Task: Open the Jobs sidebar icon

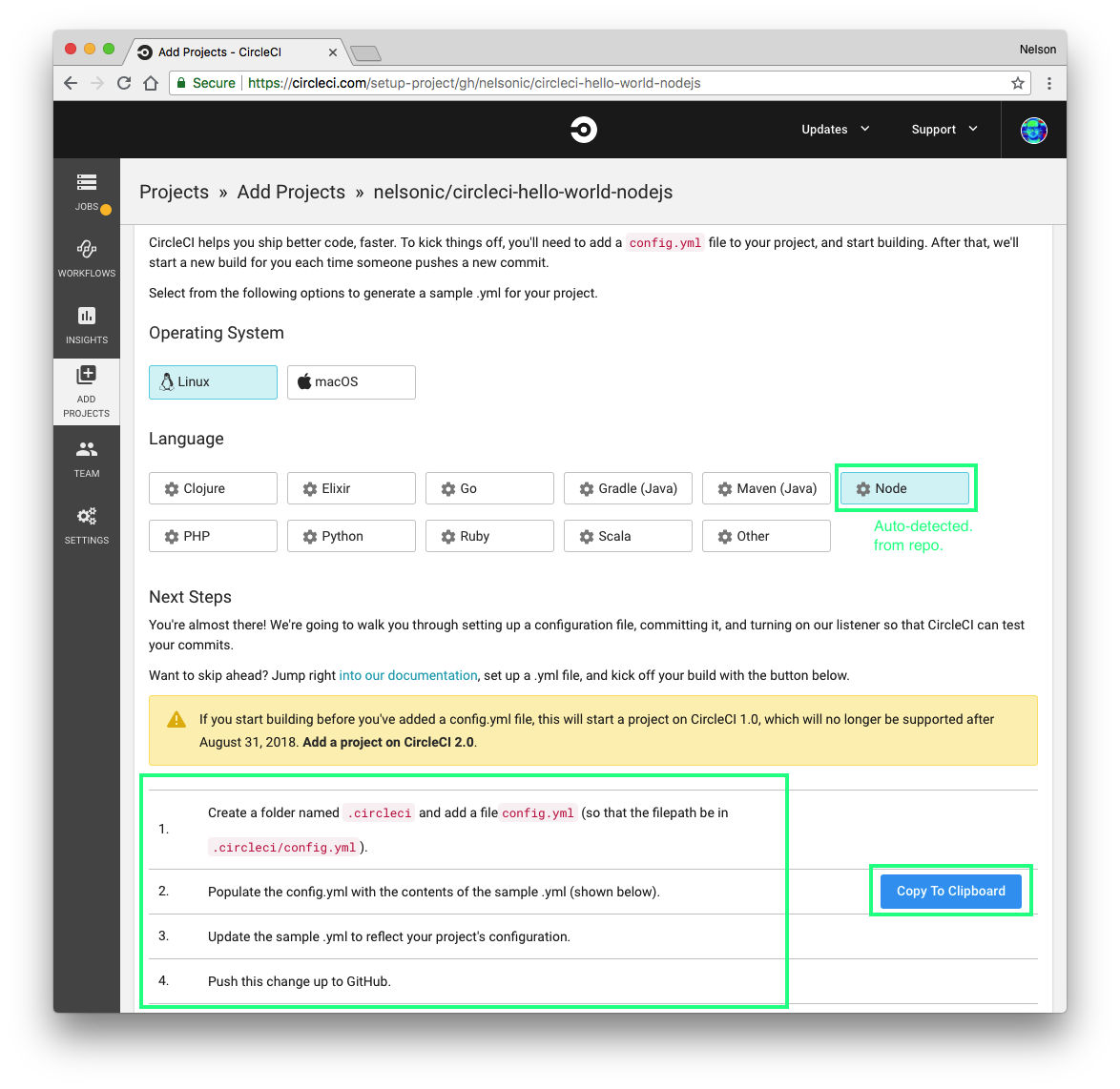Action: coord(87,183)
